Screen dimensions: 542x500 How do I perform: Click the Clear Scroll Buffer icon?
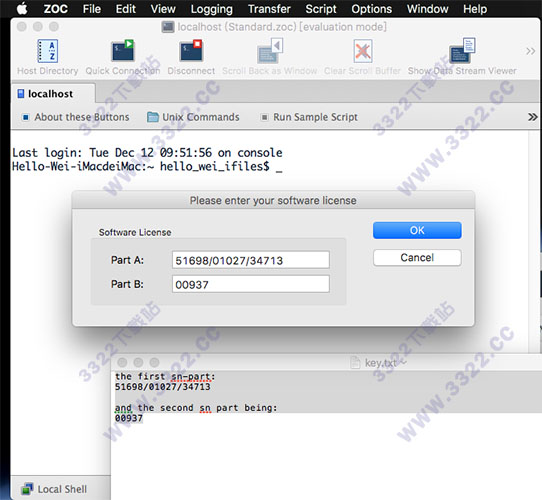click(363, 51)
